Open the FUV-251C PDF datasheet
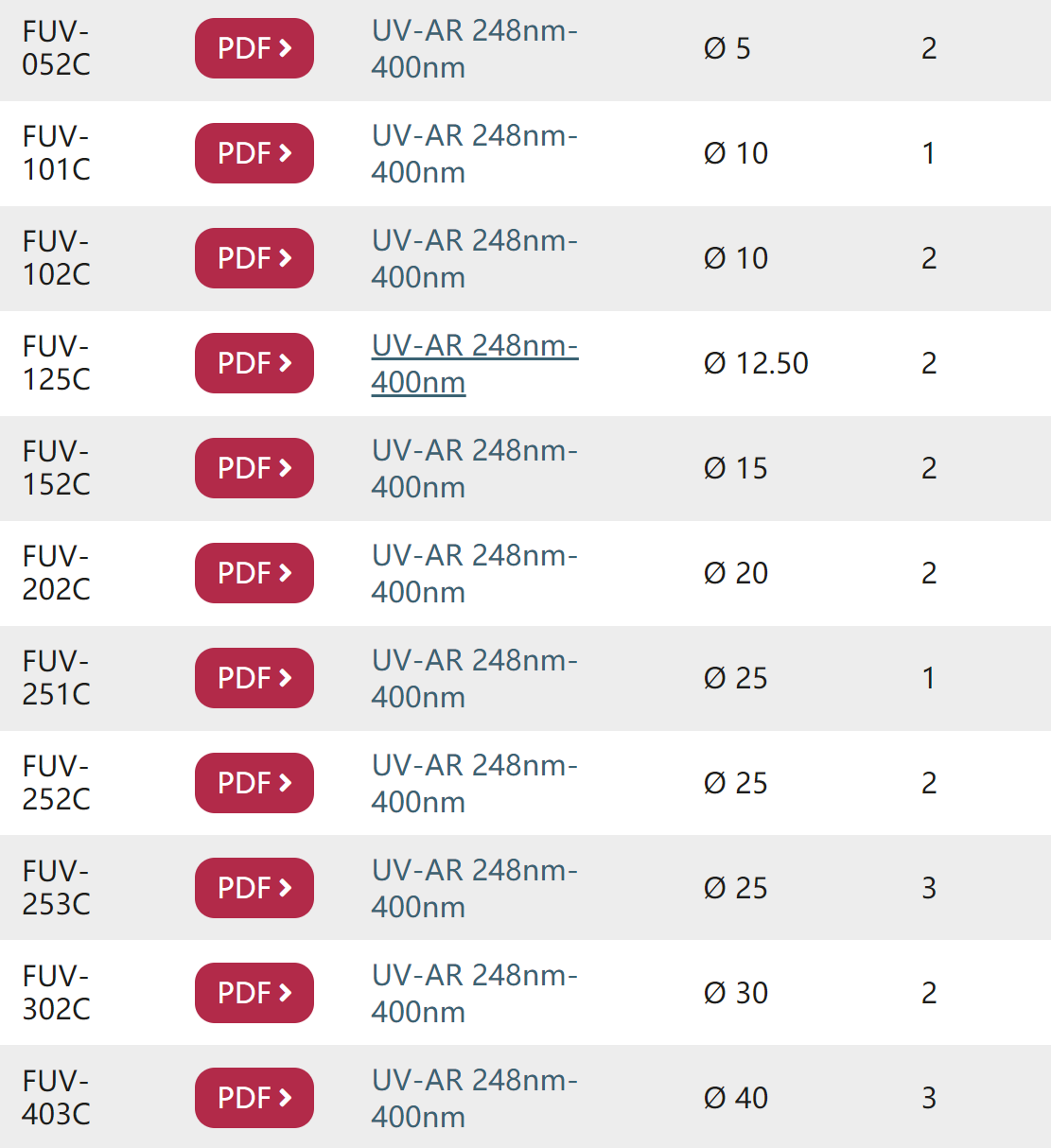The image size is (1051, 1148). click(x=254, y=678)
